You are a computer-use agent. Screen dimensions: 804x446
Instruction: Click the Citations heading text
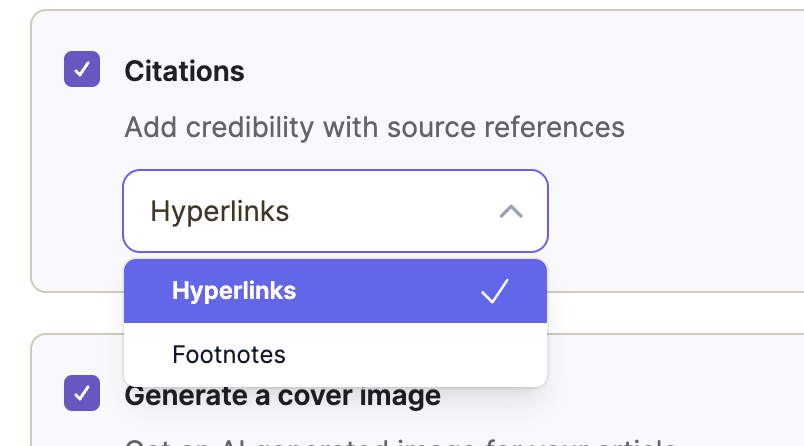[184, 71]
